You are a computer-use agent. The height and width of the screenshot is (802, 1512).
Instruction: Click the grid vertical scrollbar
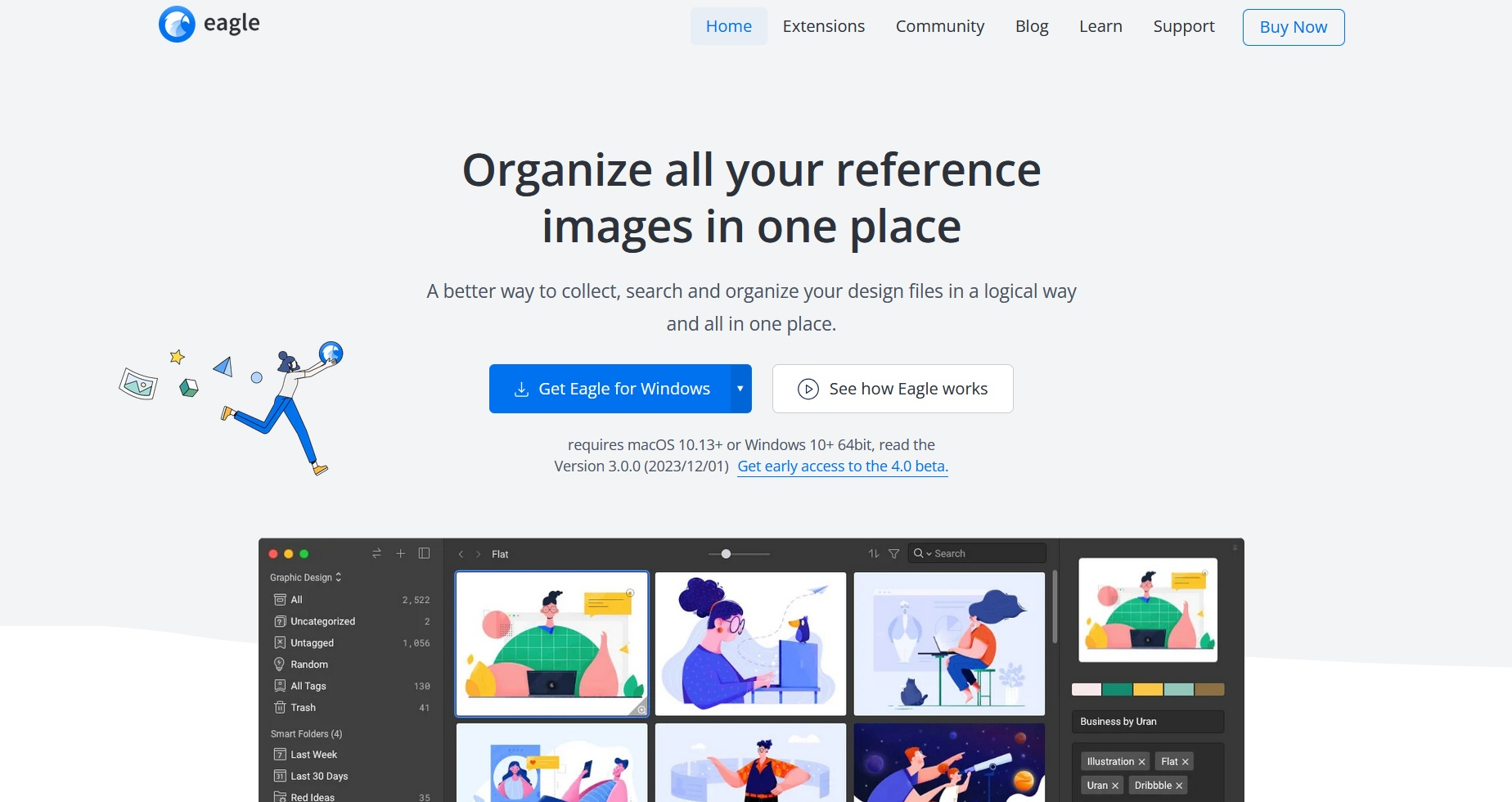(x=1055, y=606)
